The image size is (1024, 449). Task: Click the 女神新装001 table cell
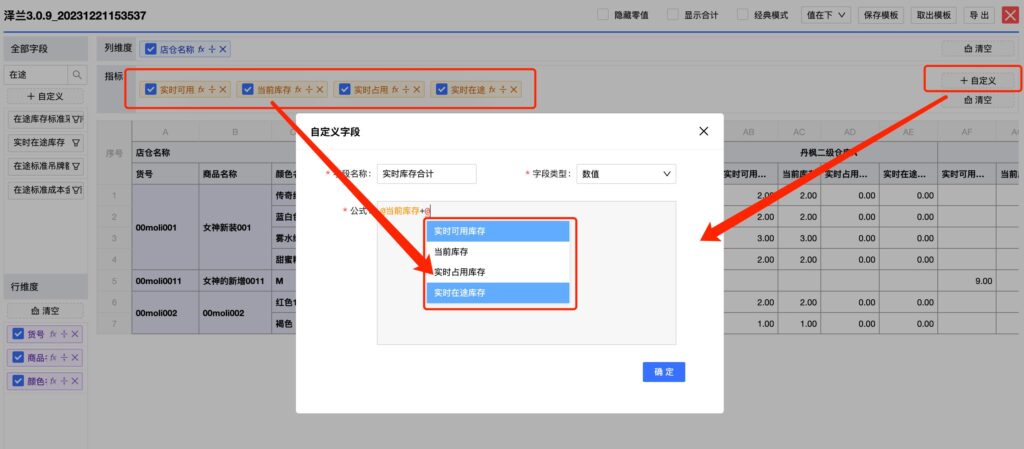(x=235, y=228)
